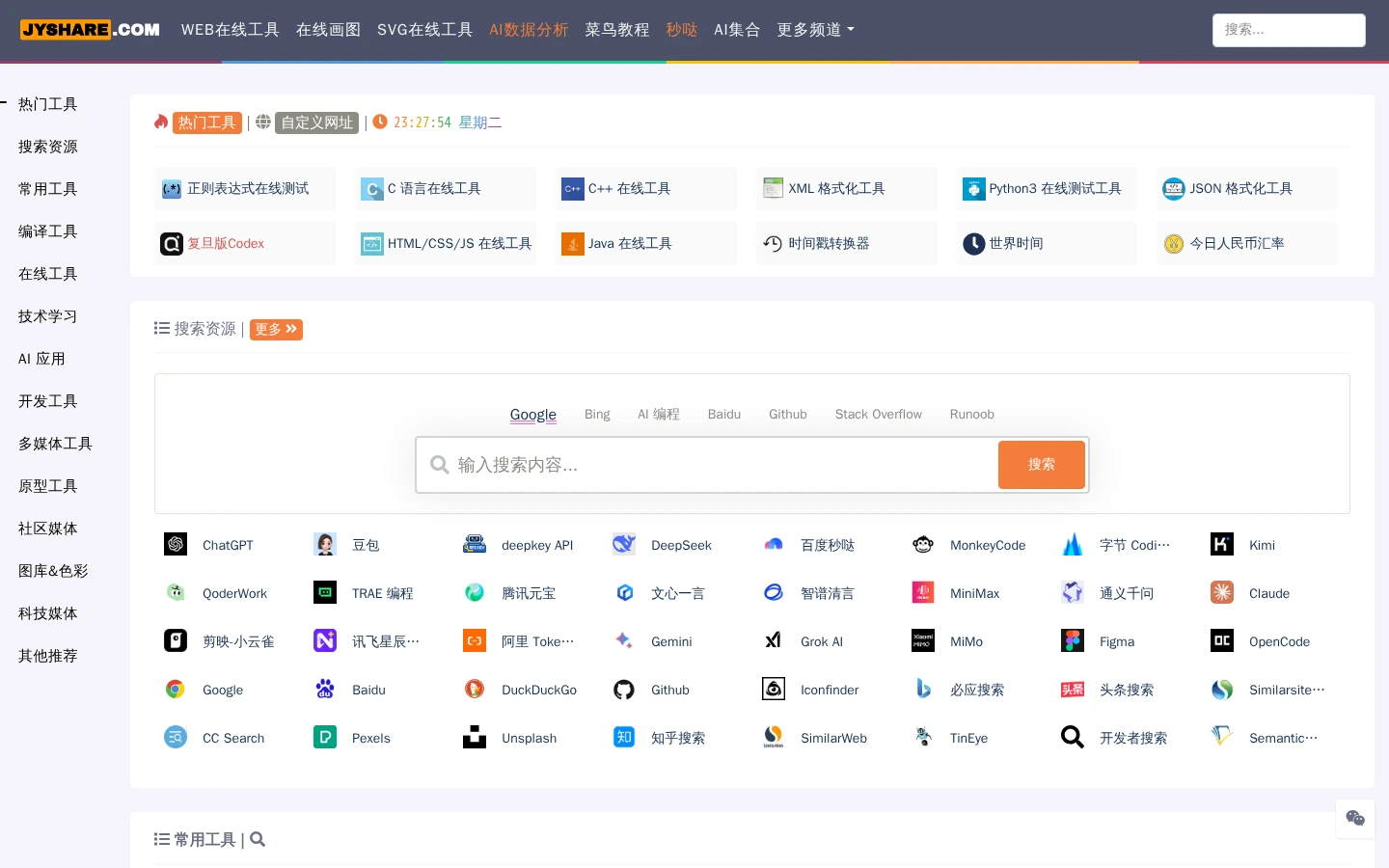Open Python3 在线测试工具 link
Viewport: 1389px width, 868px height.
[1047, 189]
